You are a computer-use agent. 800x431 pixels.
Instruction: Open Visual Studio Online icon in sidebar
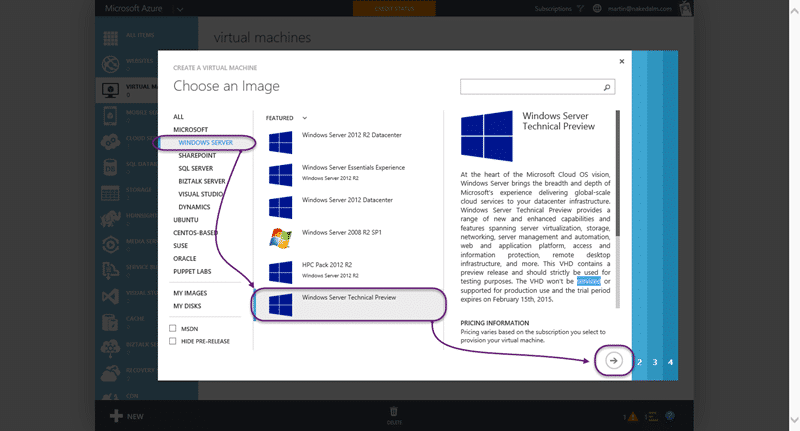[110, 296]
